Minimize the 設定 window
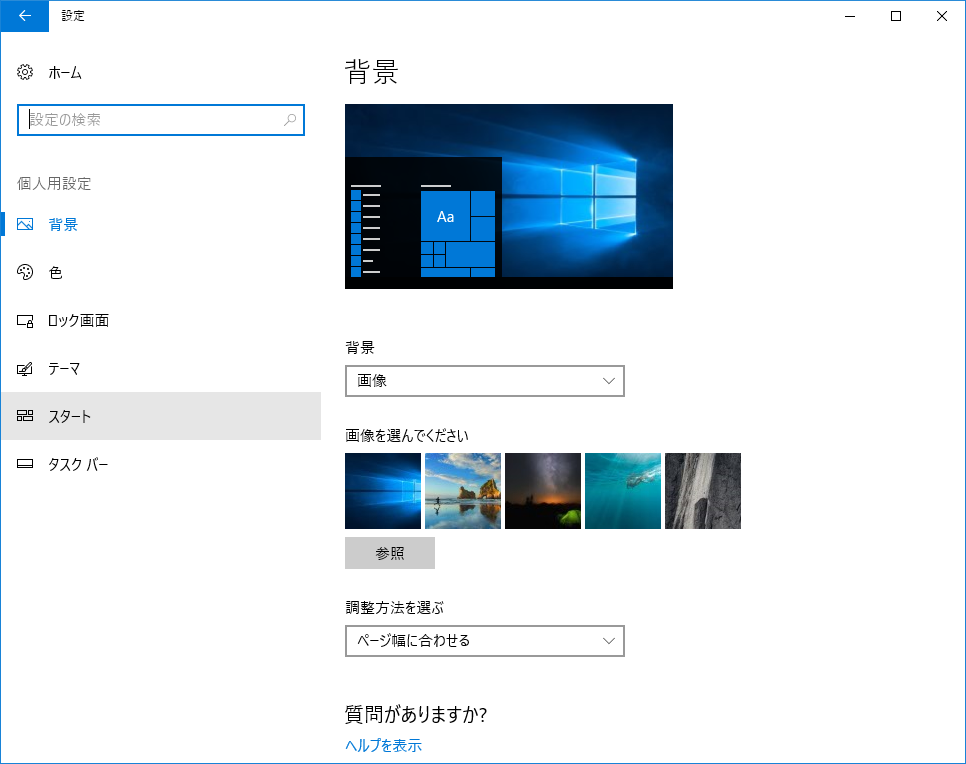The height and width of the screenshot is (764, 966). tap(850, 16)
